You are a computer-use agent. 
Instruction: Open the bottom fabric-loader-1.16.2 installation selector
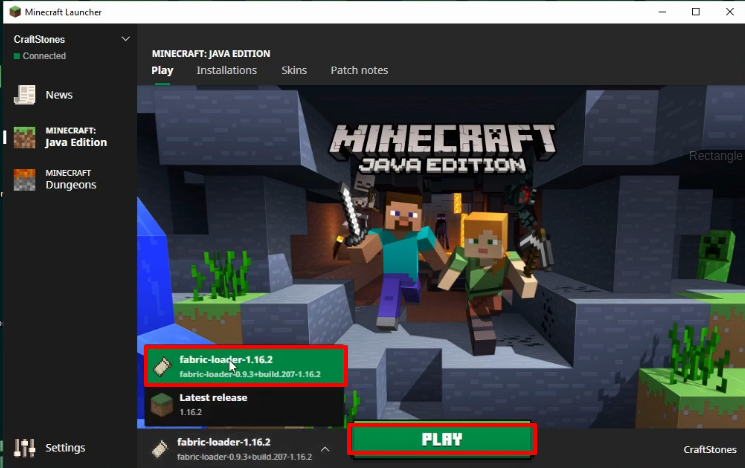tap(241, 449)
